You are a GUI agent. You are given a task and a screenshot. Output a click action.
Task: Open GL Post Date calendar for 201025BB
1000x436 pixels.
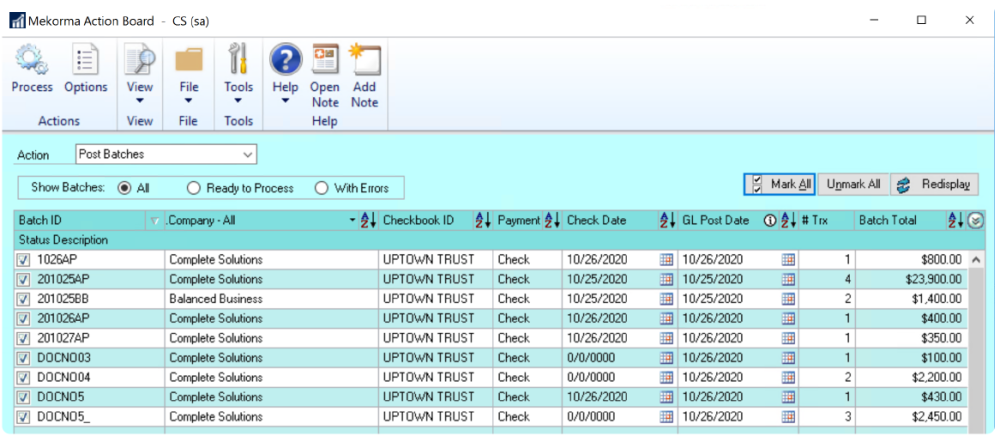click(788, 299)
